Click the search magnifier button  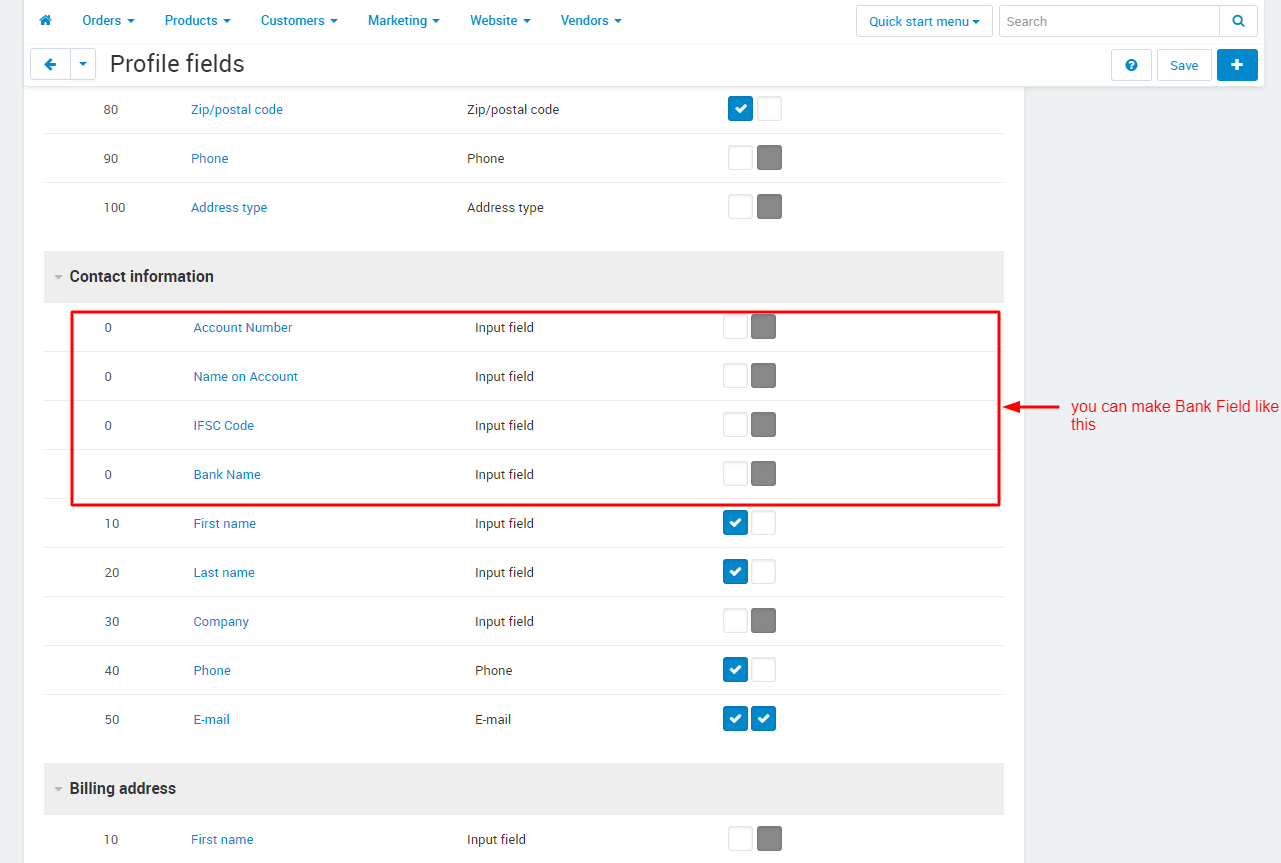coord(1238,21)
